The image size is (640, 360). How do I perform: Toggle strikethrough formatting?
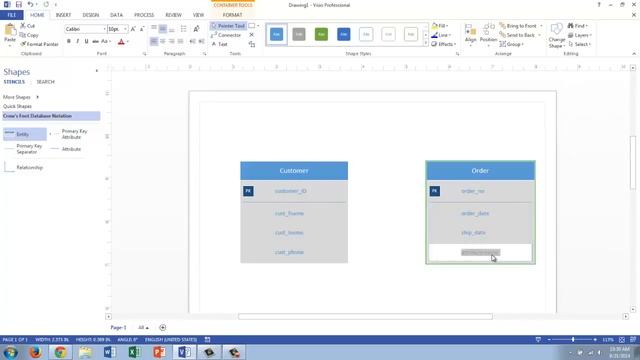pos(95,41)
